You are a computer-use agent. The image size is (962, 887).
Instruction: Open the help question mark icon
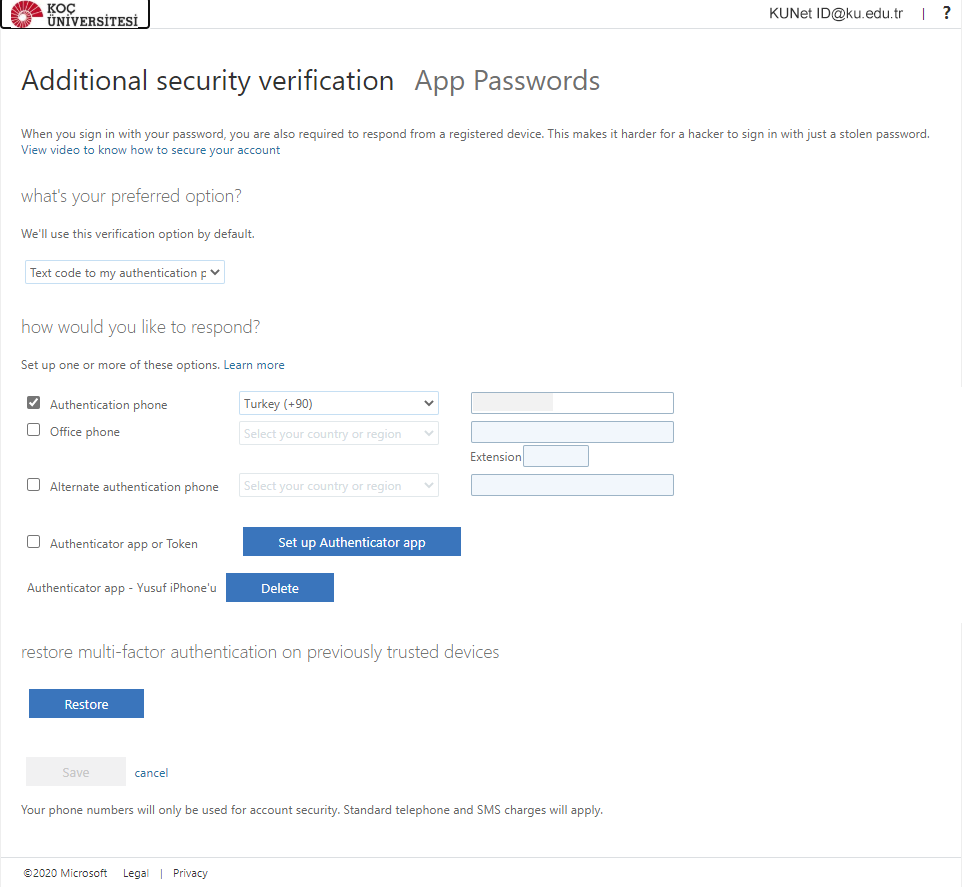tap(946, 13)
